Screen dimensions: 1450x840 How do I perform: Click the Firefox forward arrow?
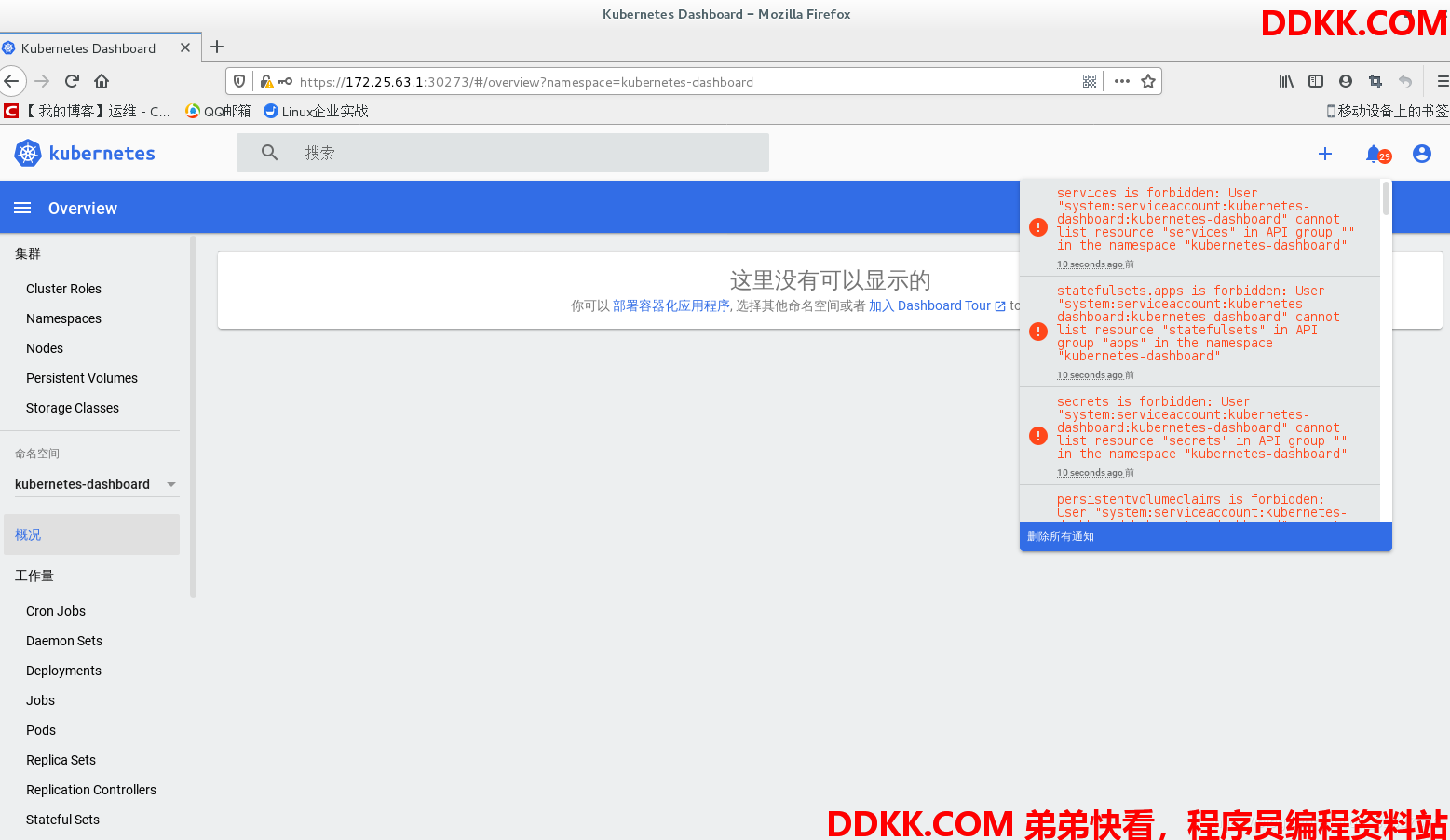pos(42,81)
